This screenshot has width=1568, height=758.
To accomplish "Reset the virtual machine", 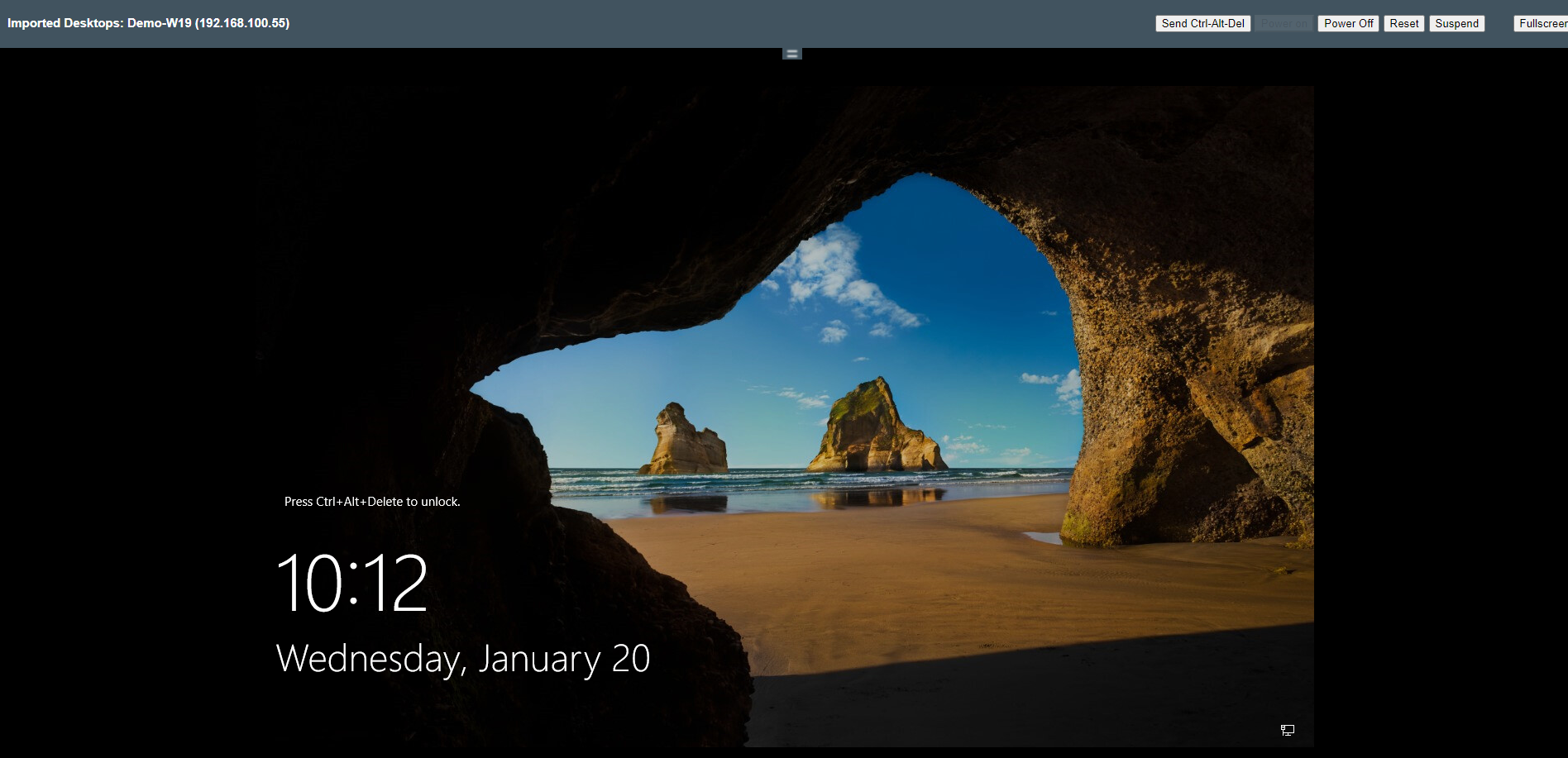I will point(1403,24).
